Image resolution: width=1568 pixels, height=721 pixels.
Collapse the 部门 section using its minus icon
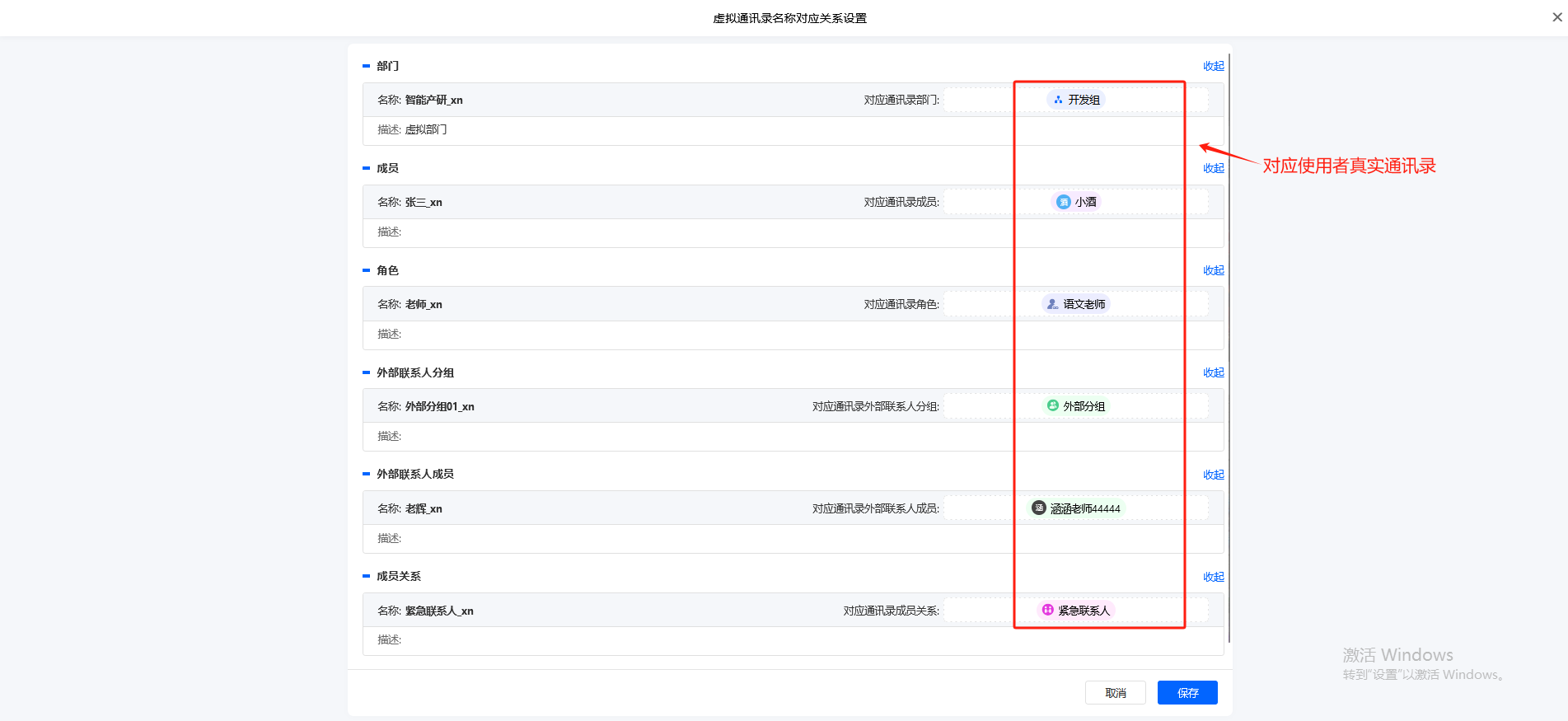(367, 66)
